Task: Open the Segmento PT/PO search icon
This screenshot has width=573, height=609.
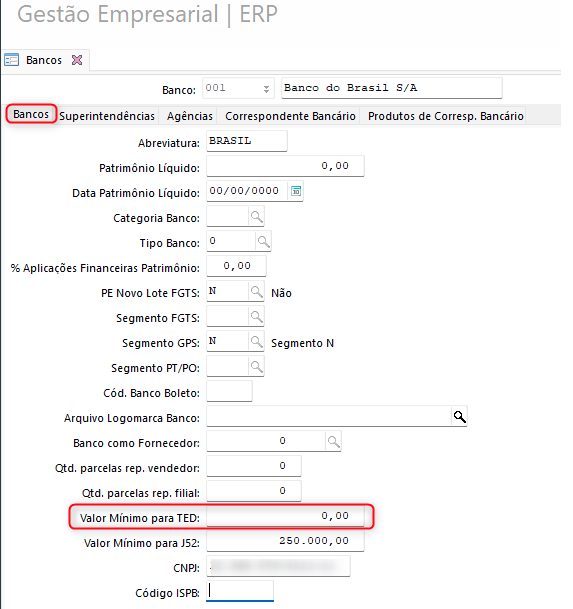Action: (256, 366)
